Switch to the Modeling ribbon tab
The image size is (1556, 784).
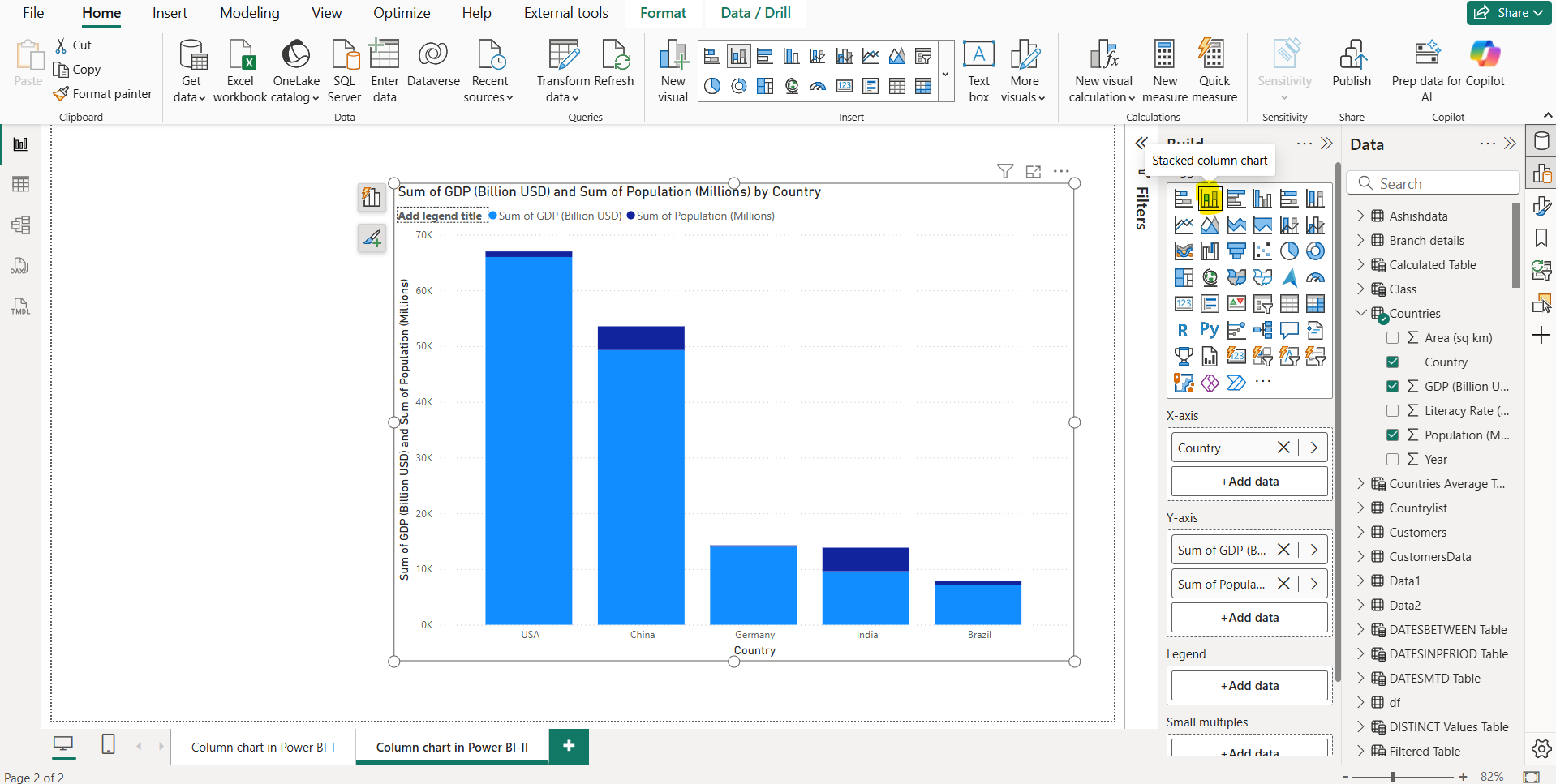tap(249, 13)
